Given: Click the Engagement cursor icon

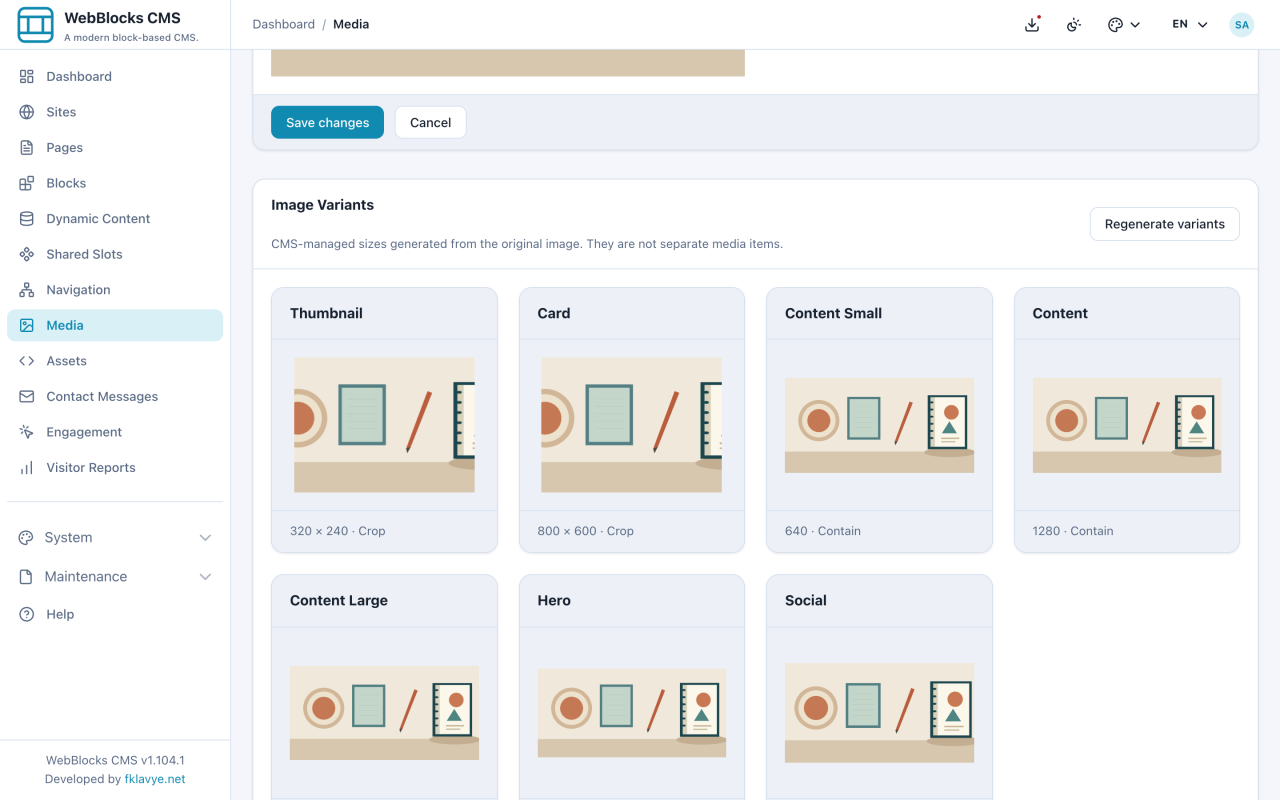Looking at the screenshot, I should [27, 432].
